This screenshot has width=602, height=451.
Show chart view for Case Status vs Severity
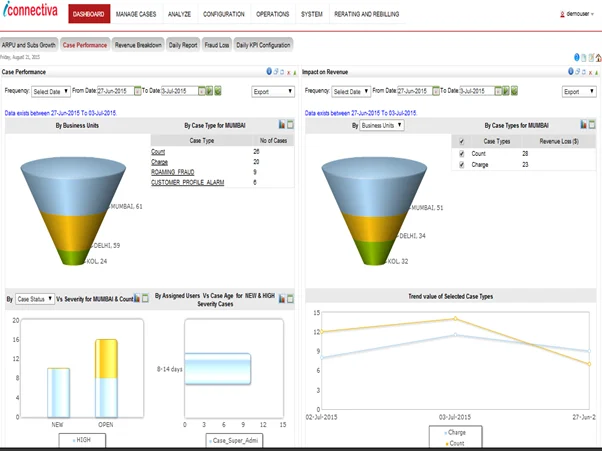point(137,298)
